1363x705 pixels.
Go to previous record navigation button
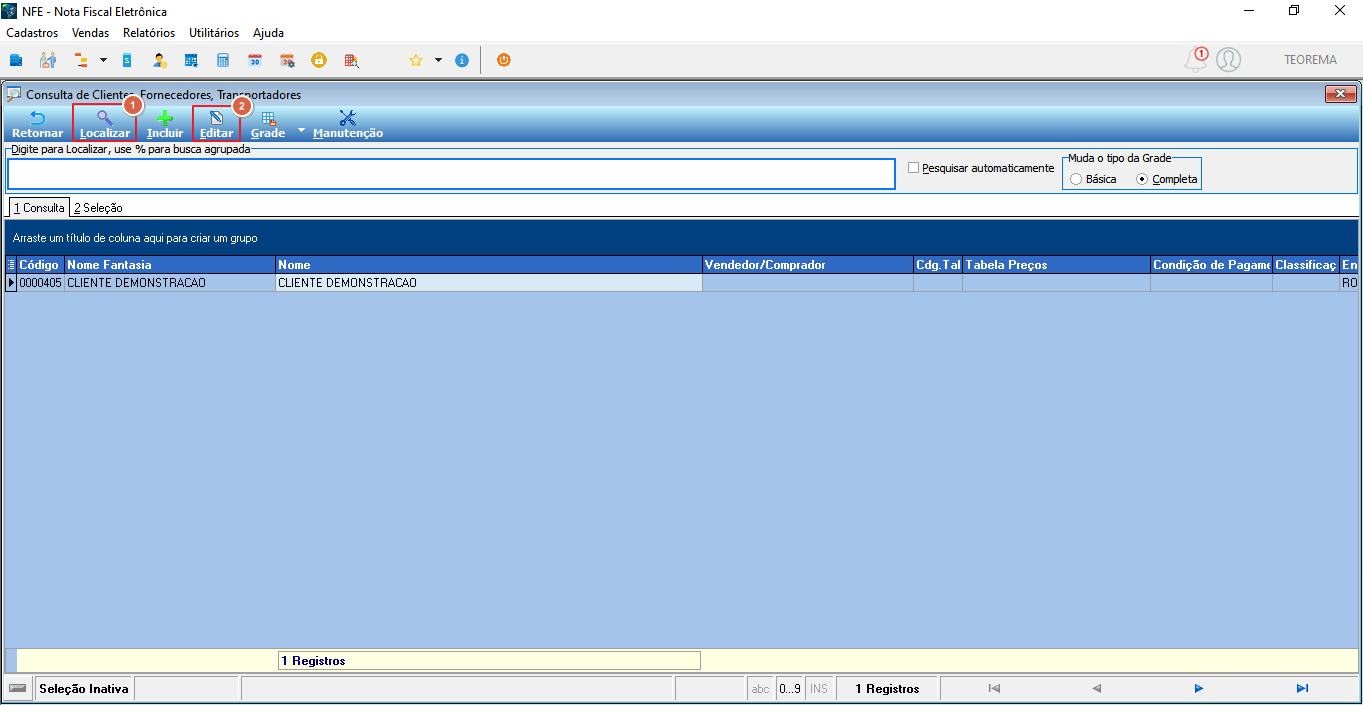(x=1097, y=688)
